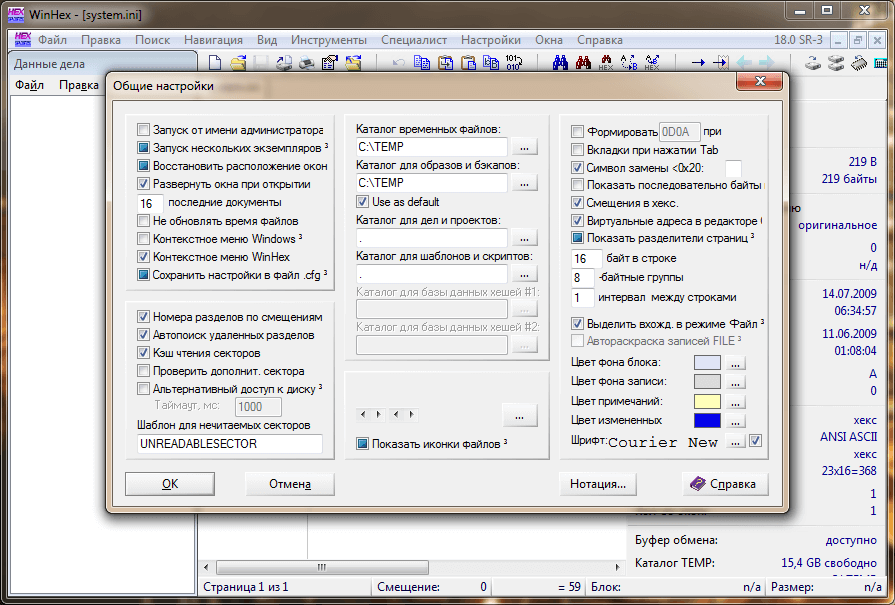This screenshot has width=895, height=605.
Task: Click the Find text binoculars icon
Action: [x=560, y=62]
